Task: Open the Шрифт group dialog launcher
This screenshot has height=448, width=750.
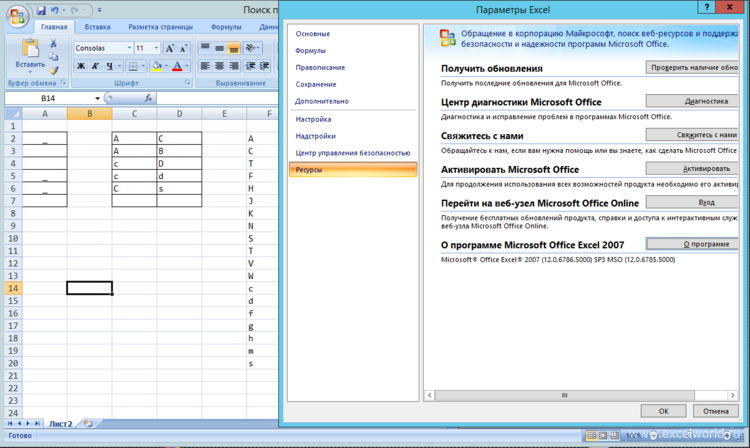Action: point(188,83)
